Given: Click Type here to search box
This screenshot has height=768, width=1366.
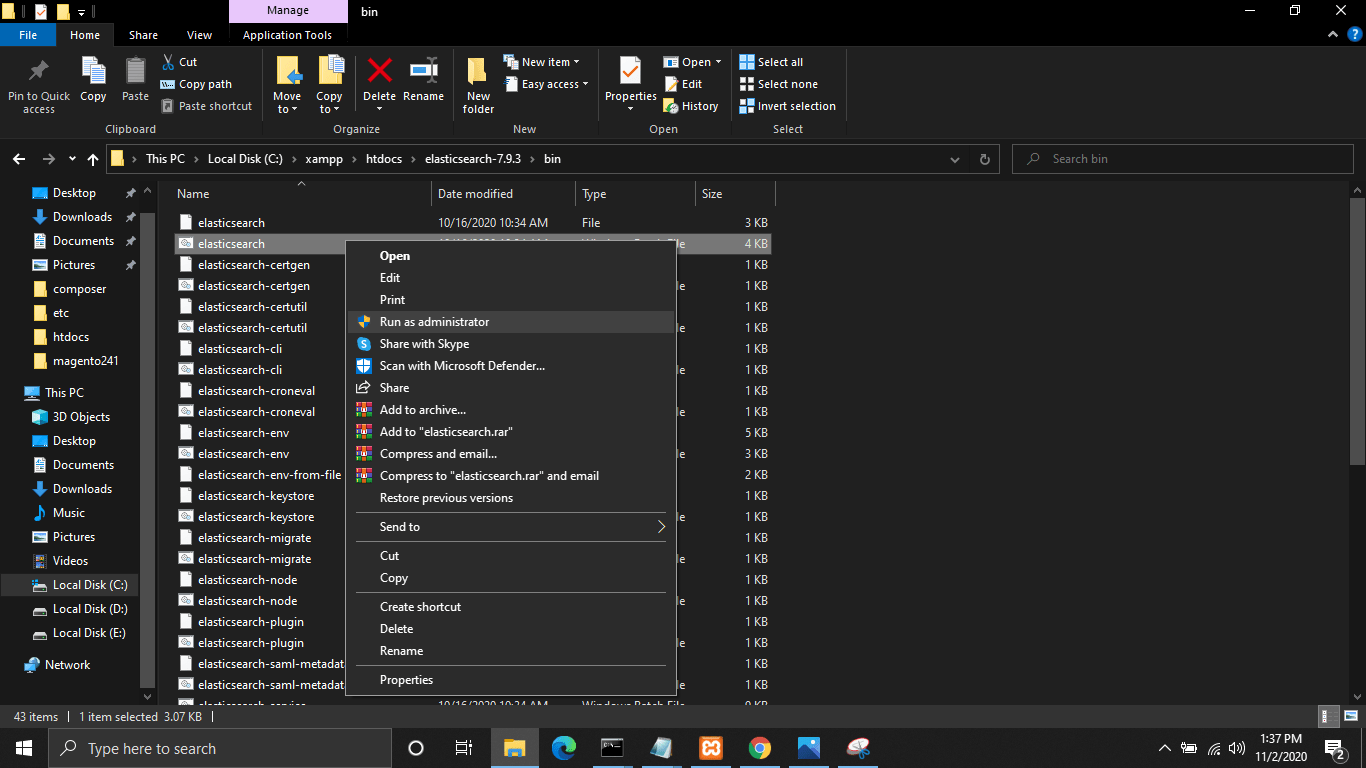Looking at the screenshot, I should (219, 748).
